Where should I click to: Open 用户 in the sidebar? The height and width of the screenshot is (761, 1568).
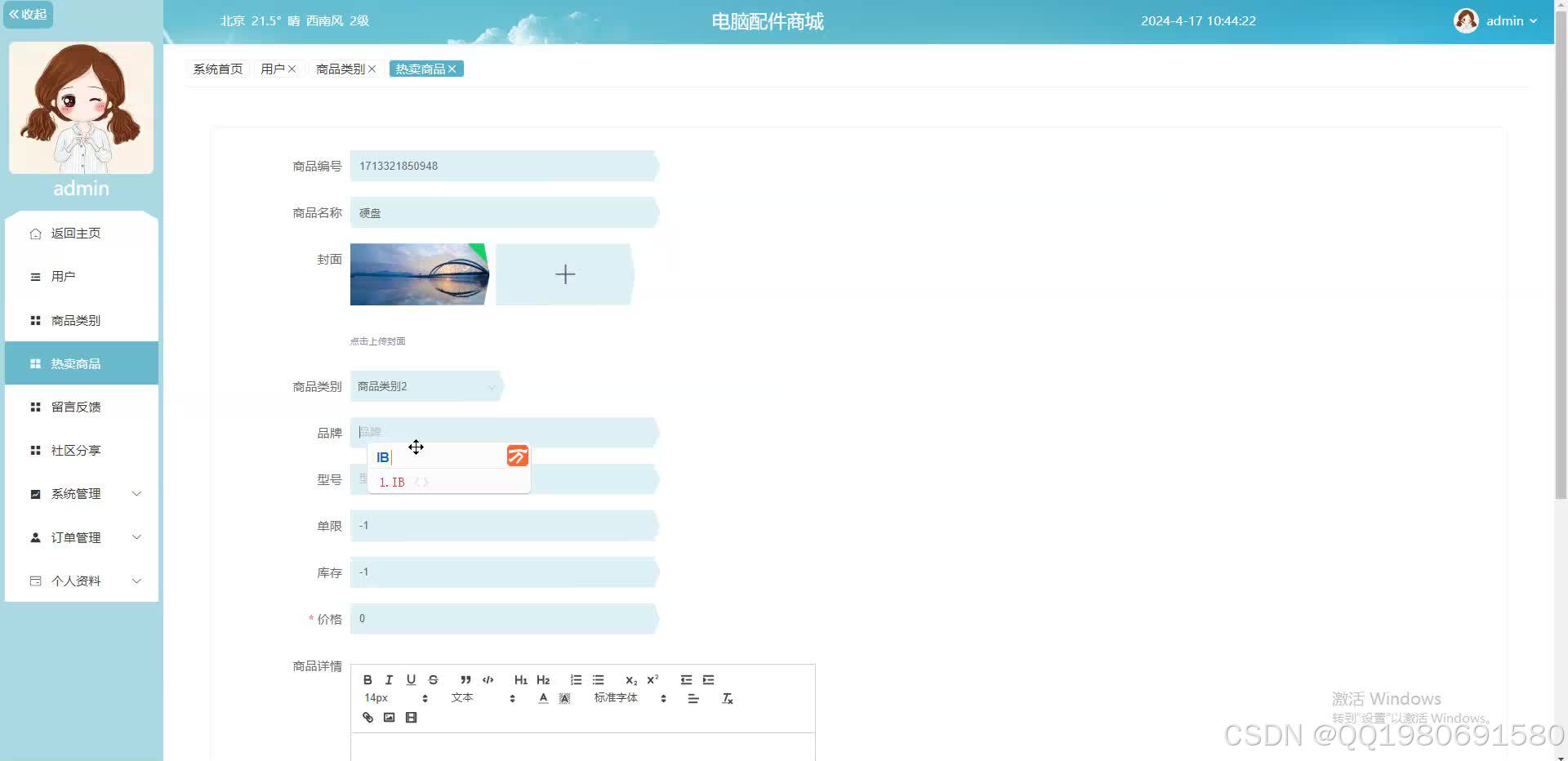tap(82, 277)
